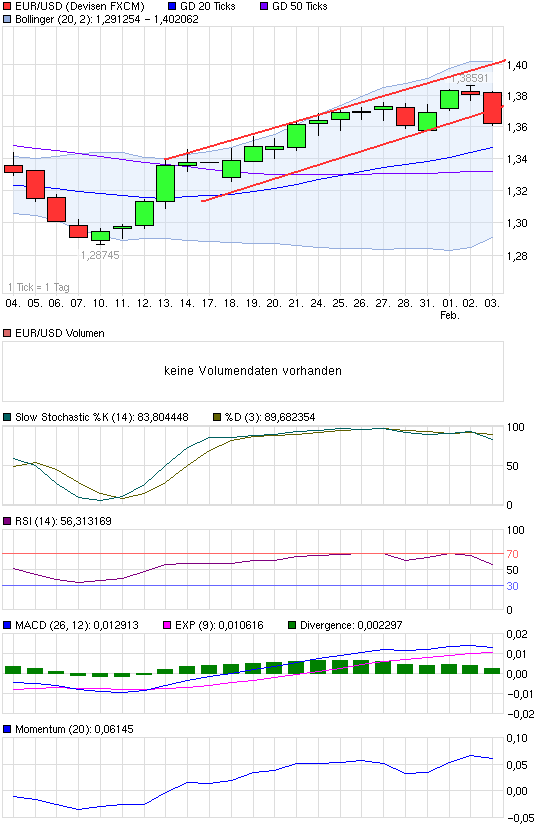
Task: Click the blue Momentum (20) legend swatch
Action: pyautogui.click(x=7, y=729)
